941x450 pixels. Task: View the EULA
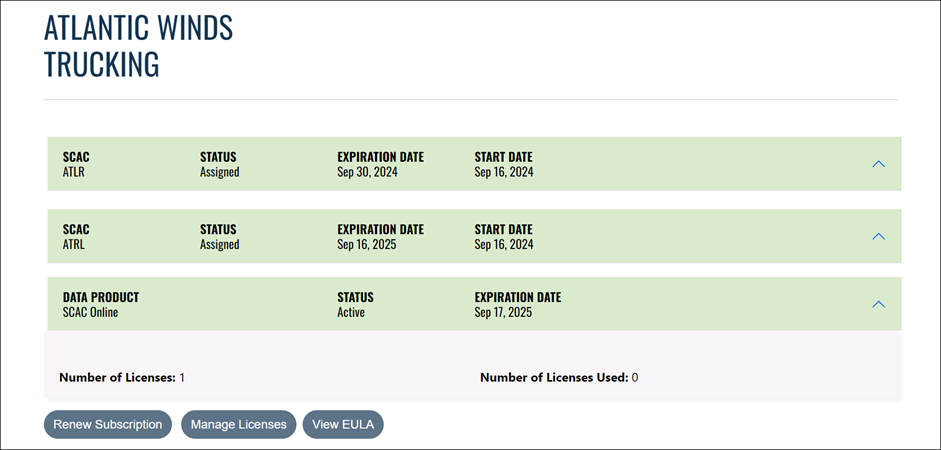tap(343, 424)
